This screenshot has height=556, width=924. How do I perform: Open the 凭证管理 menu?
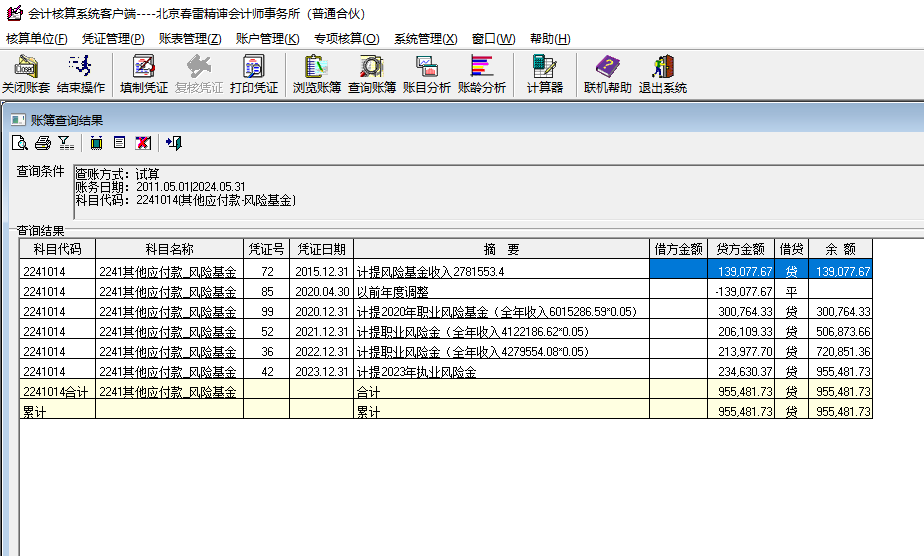point(112,39)
